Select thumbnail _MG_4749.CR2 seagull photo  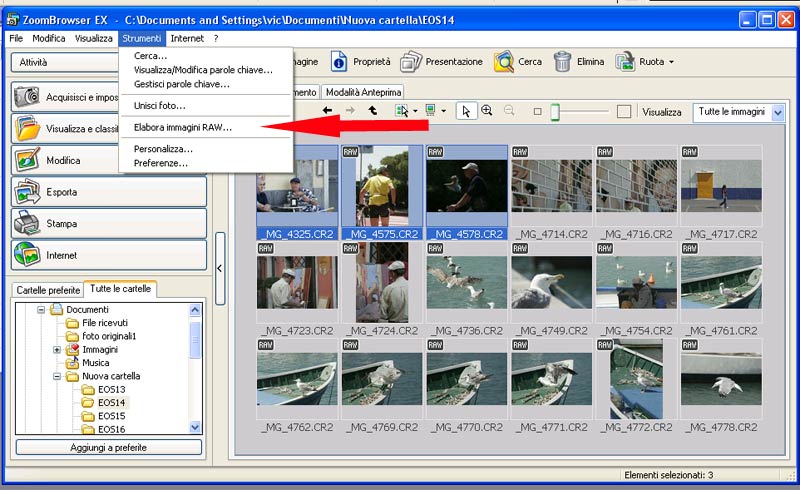pyautogui.click(x=551, y=281)
